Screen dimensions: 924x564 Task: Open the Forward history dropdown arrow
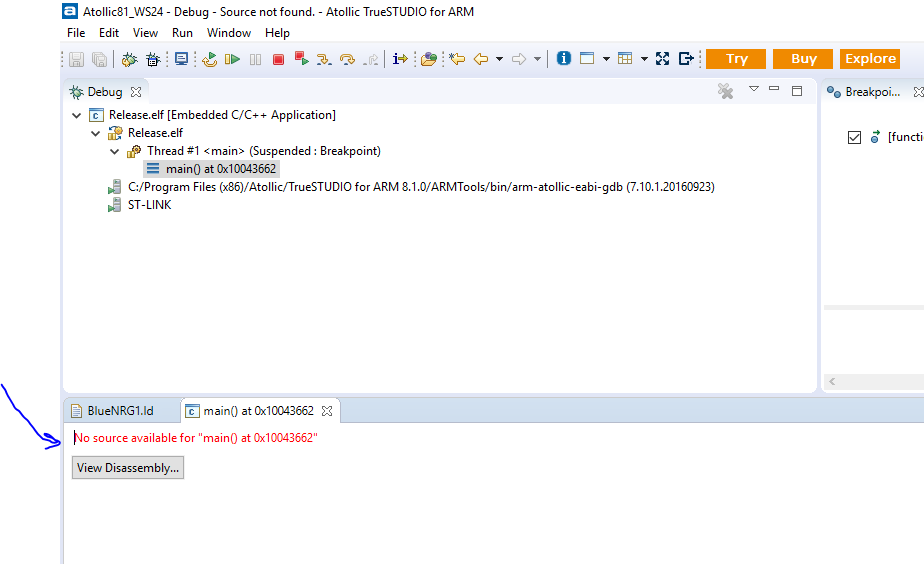pyautogui.click(x=537, y=59)
